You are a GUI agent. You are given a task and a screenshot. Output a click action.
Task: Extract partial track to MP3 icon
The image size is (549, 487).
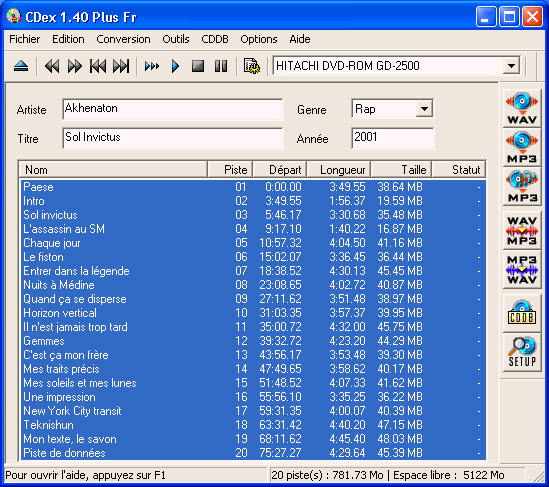point(522,186)
